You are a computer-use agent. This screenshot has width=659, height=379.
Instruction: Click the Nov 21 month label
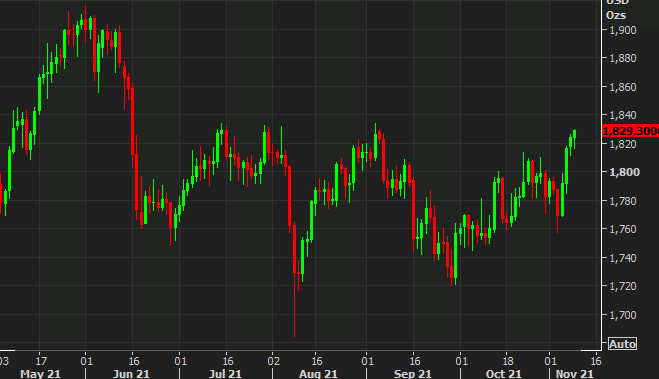point(575,374)
